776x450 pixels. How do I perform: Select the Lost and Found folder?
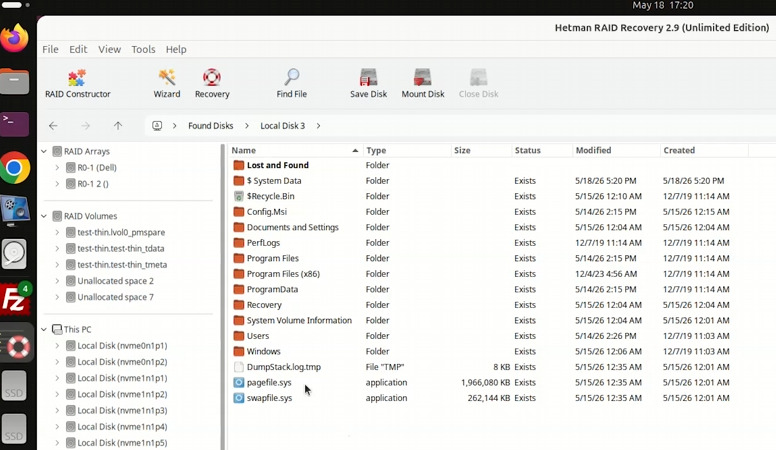[x=278, y=165]
